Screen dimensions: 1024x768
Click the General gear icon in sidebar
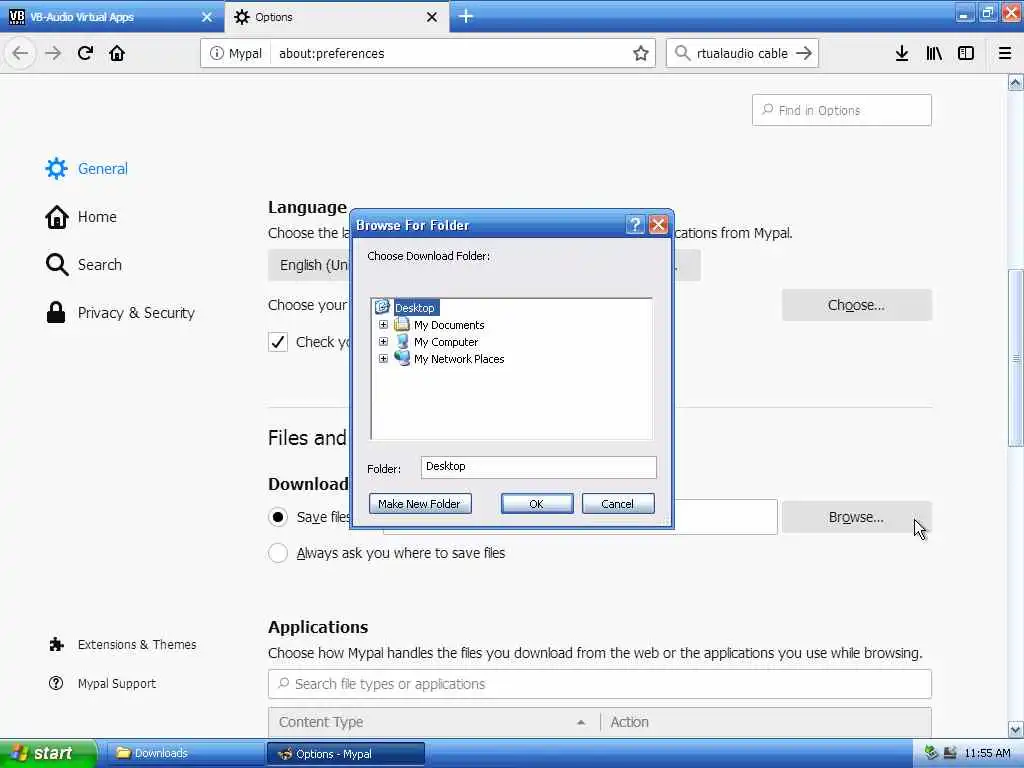tap(56, 168)
